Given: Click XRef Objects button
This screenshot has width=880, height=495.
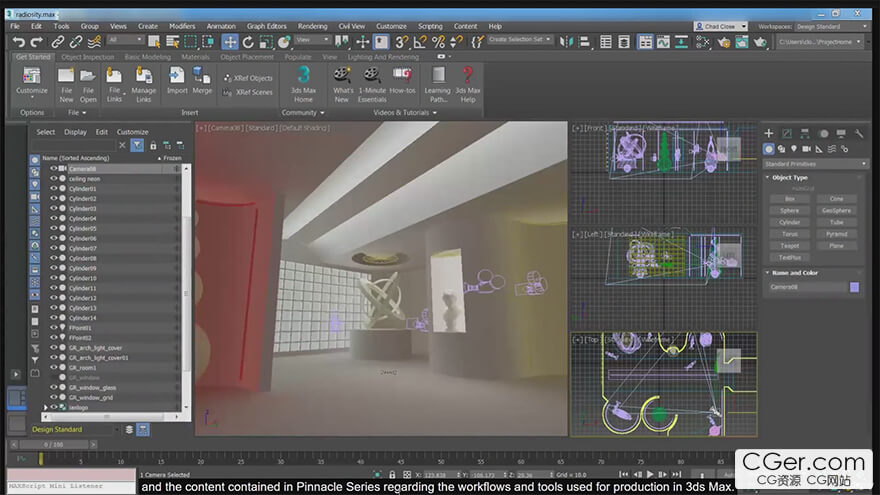Looking at the screenshot, I should point(248,79).
